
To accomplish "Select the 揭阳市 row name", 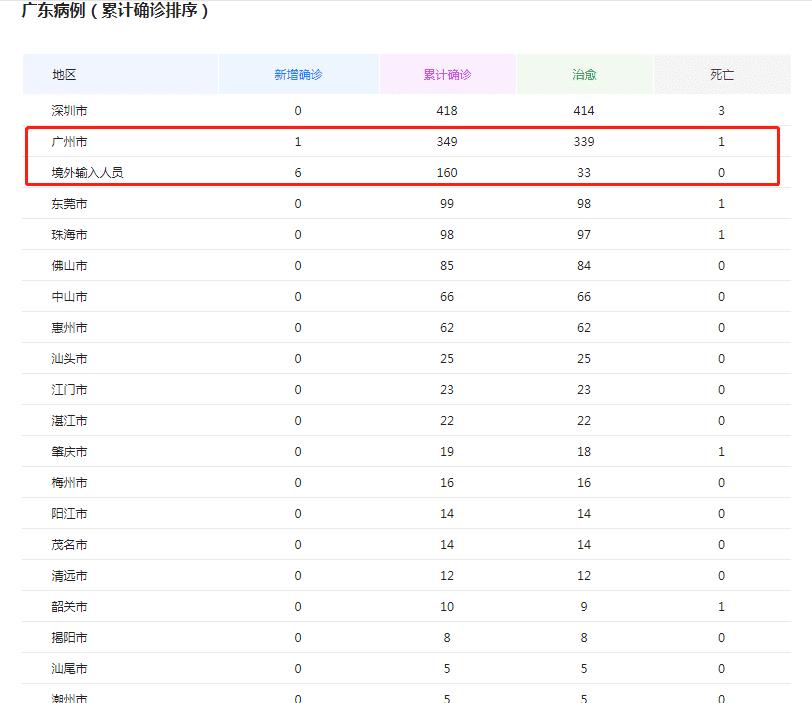I will pyautogui.click(x=69, y=638).
